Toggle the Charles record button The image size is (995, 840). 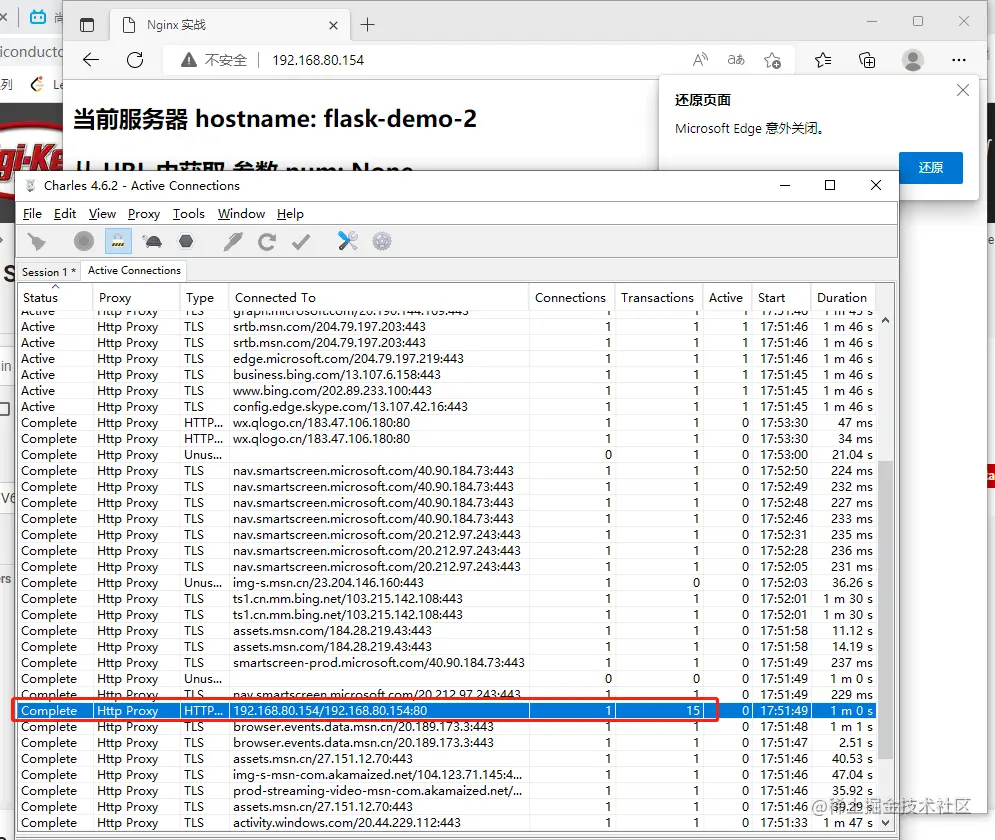point(84,242)
